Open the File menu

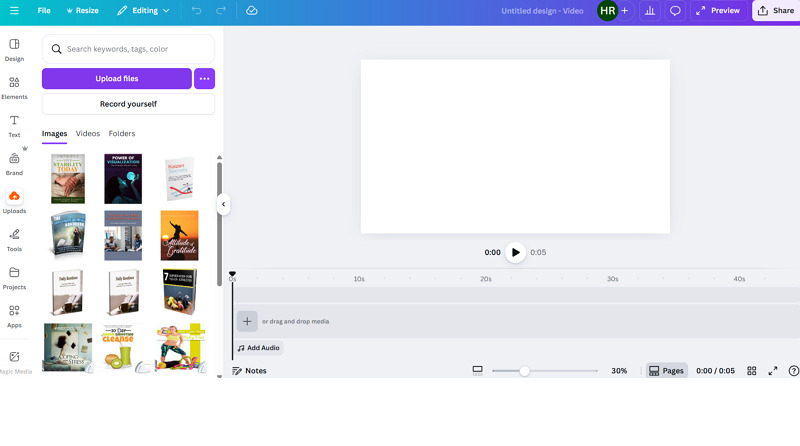[x=44, y=10]
